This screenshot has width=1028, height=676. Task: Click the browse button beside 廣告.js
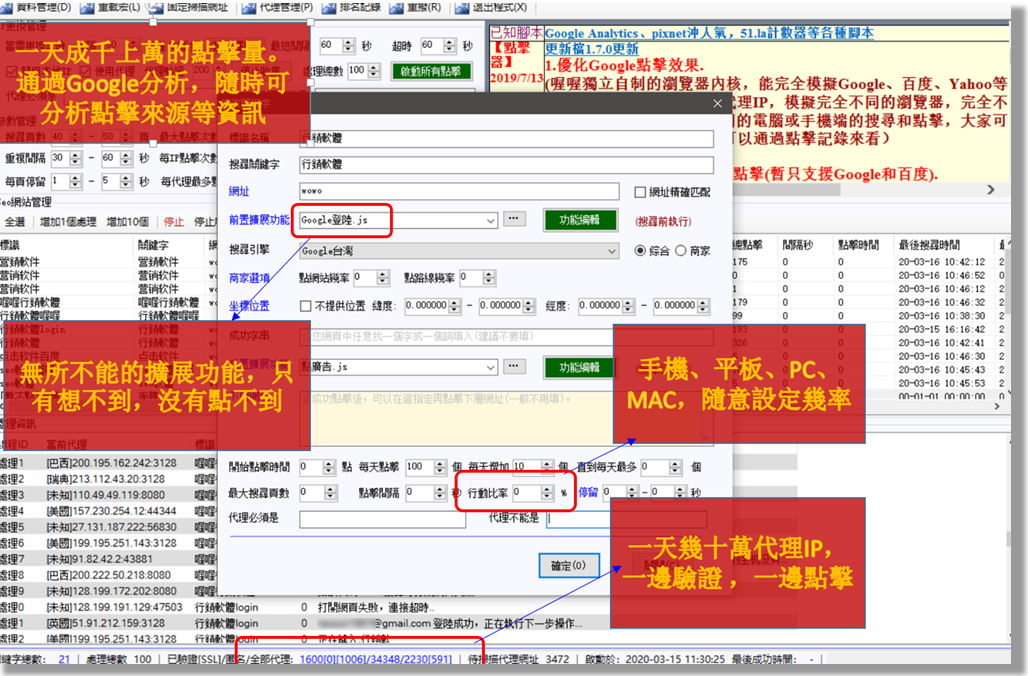514,368
